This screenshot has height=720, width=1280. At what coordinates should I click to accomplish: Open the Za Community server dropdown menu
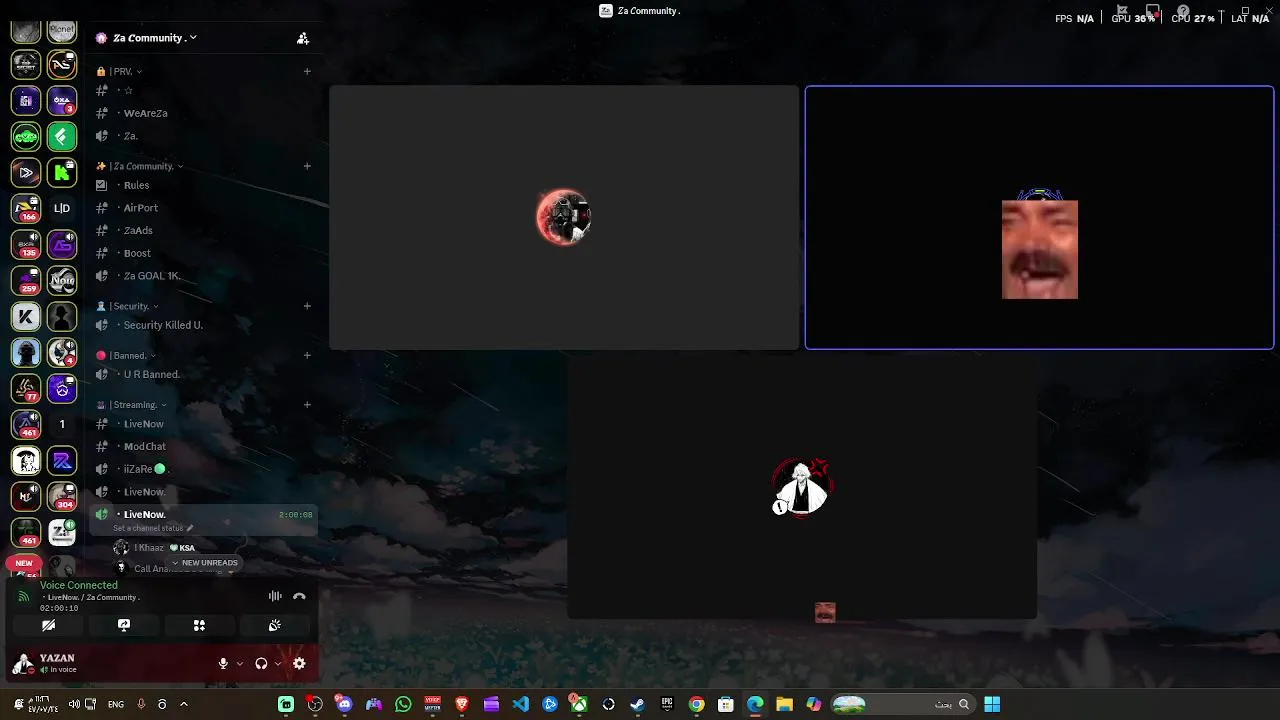click(154, 38)
